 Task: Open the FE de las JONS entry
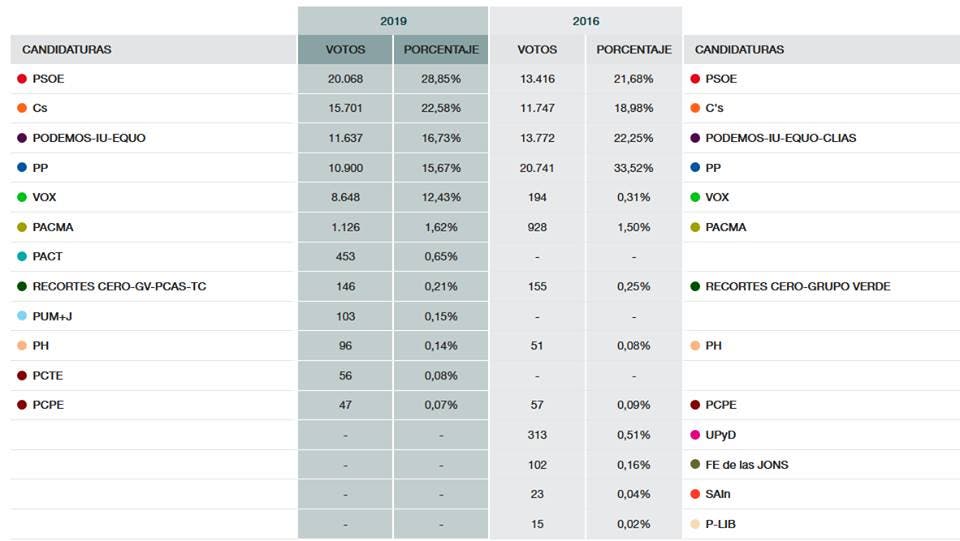(747, 465)
